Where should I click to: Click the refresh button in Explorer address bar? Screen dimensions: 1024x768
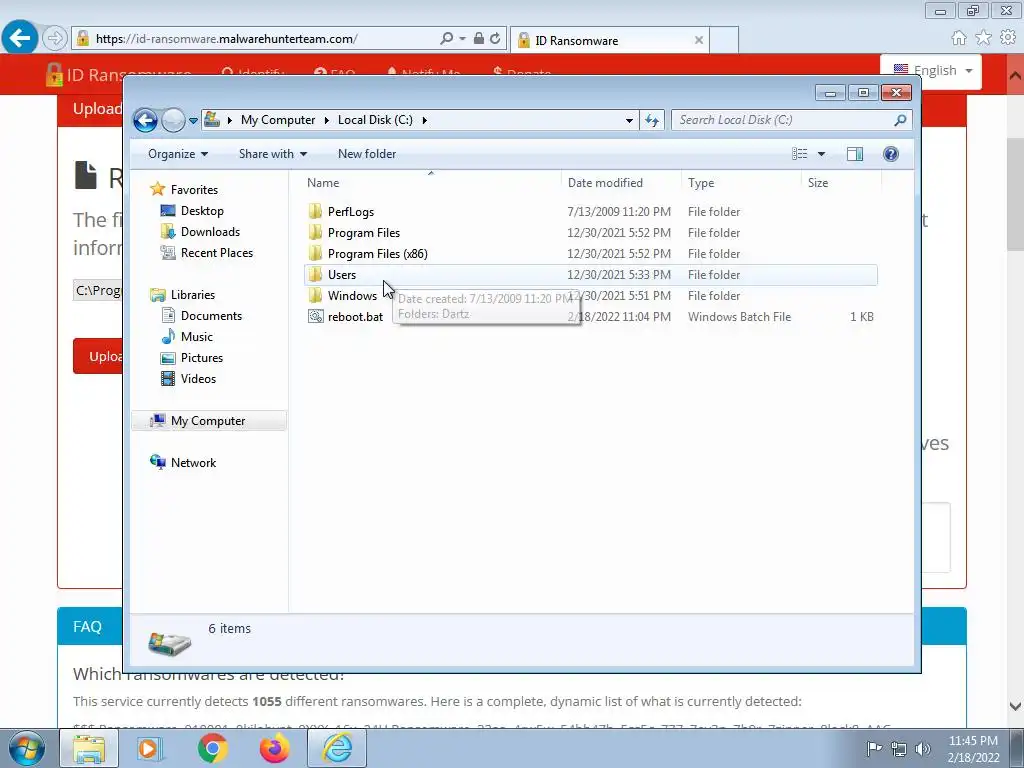tap(652, 120)
